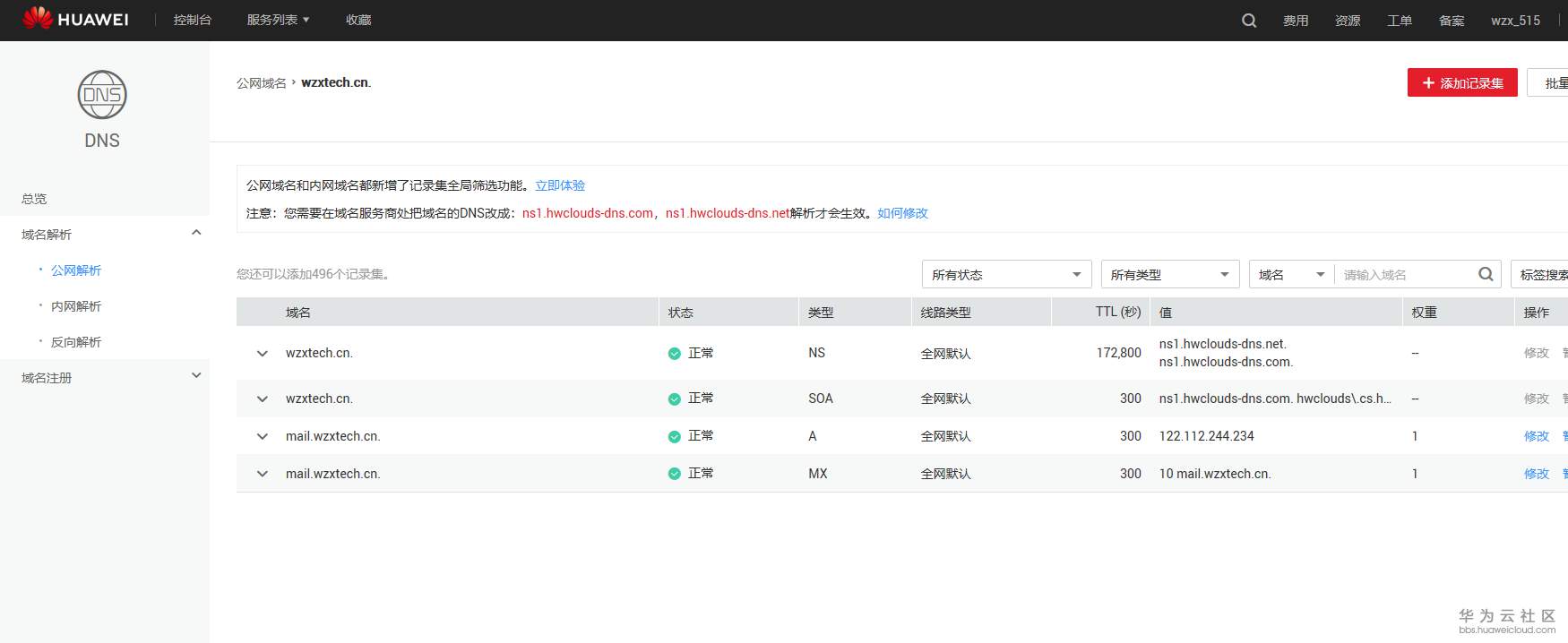Click 修改 for the mail.wzxtech.cn. A record

tap(1537, 436)
